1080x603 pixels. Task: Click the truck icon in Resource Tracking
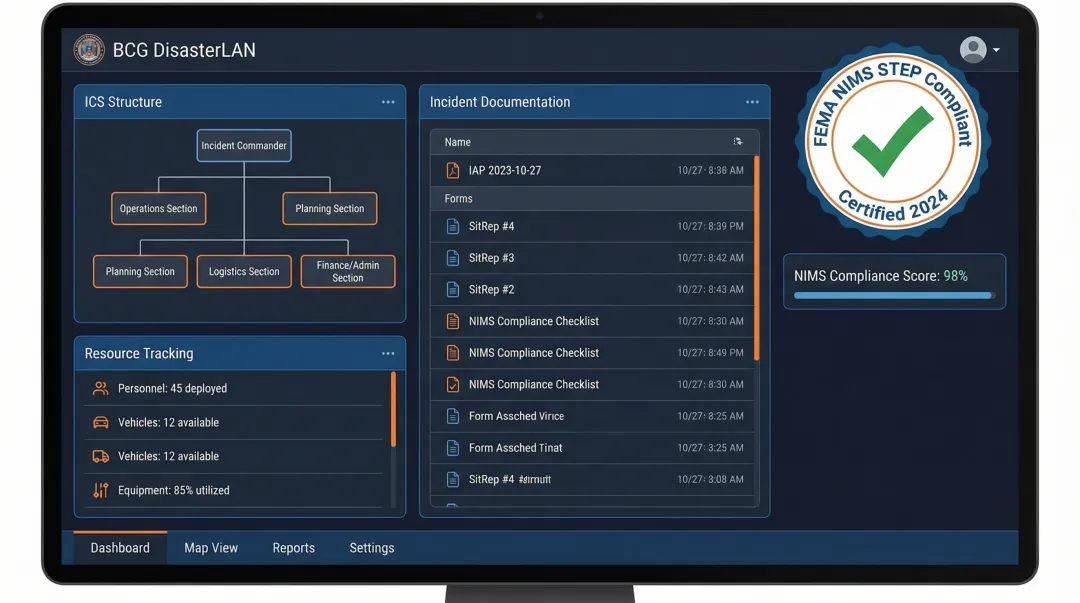[100, 456]
